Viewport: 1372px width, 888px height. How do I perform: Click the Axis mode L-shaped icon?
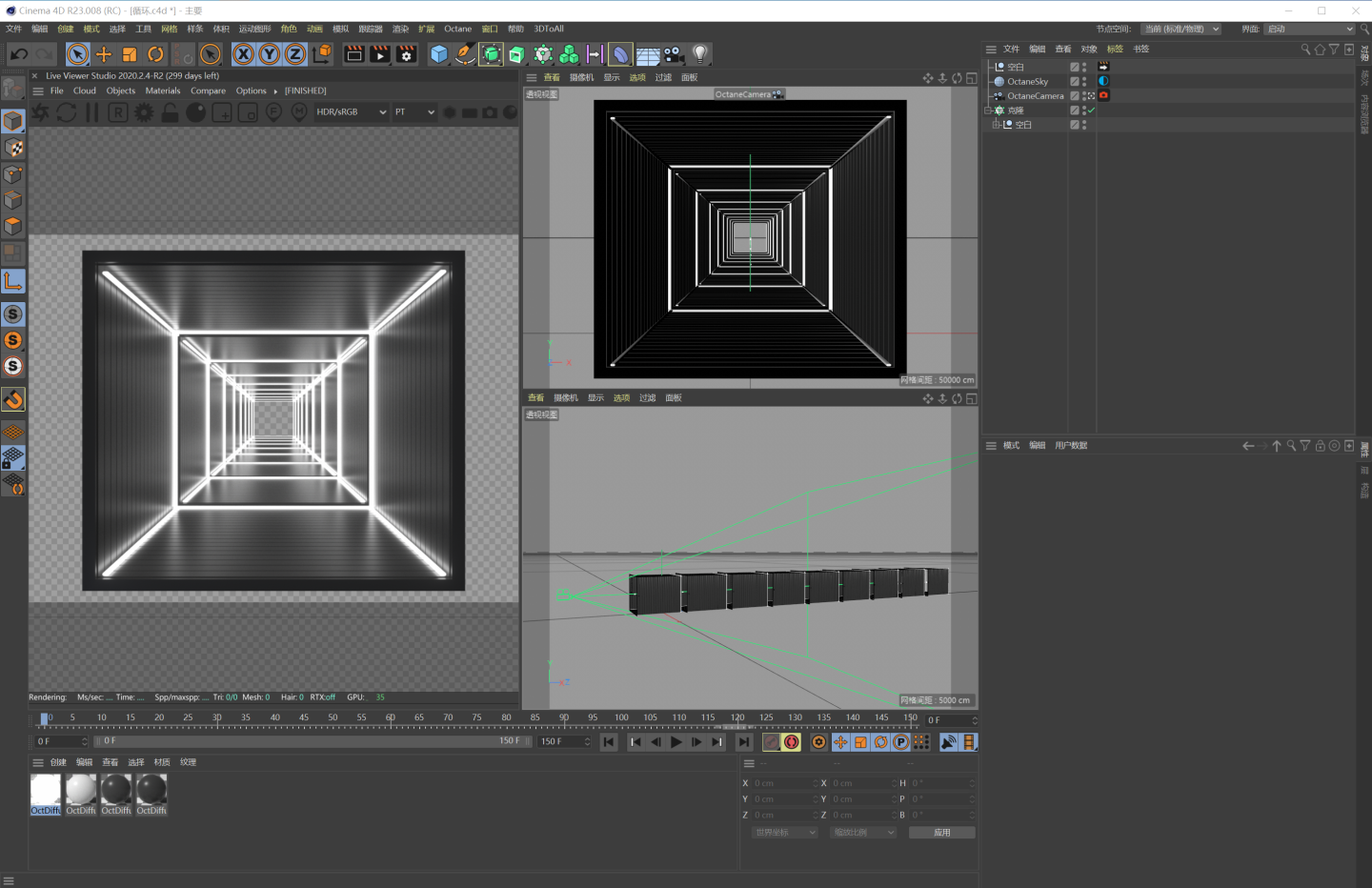[x=13, y=282]
